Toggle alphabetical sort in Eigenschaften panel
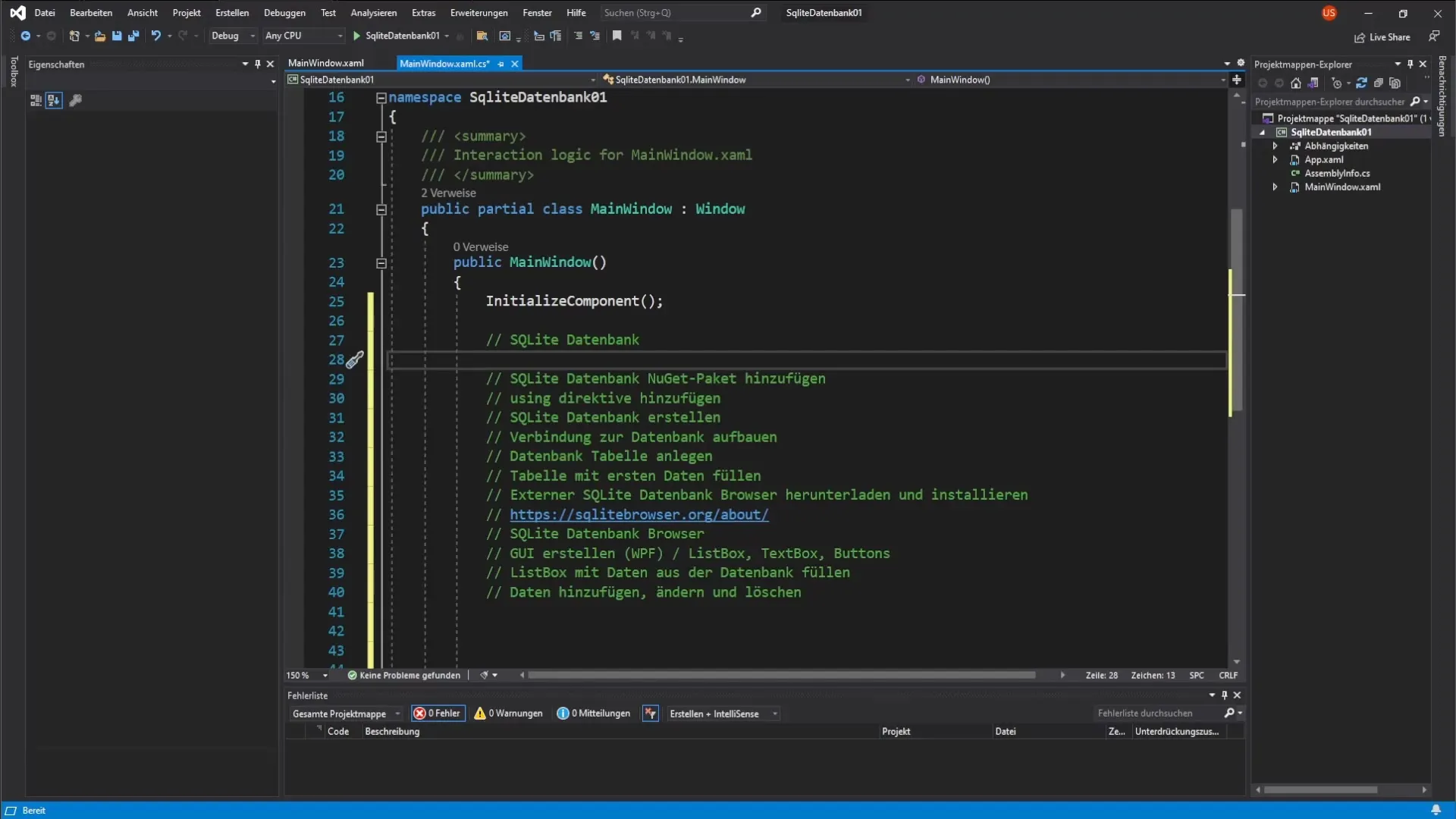The height and width of the screenshot is (819, 1456). (53, 100)
